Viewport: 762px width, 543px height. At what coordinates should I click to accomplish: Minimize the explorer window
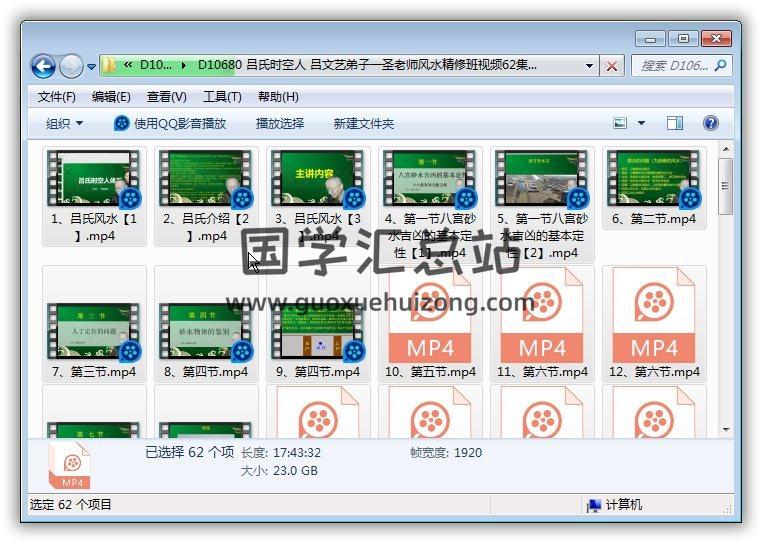pos(651,38)
